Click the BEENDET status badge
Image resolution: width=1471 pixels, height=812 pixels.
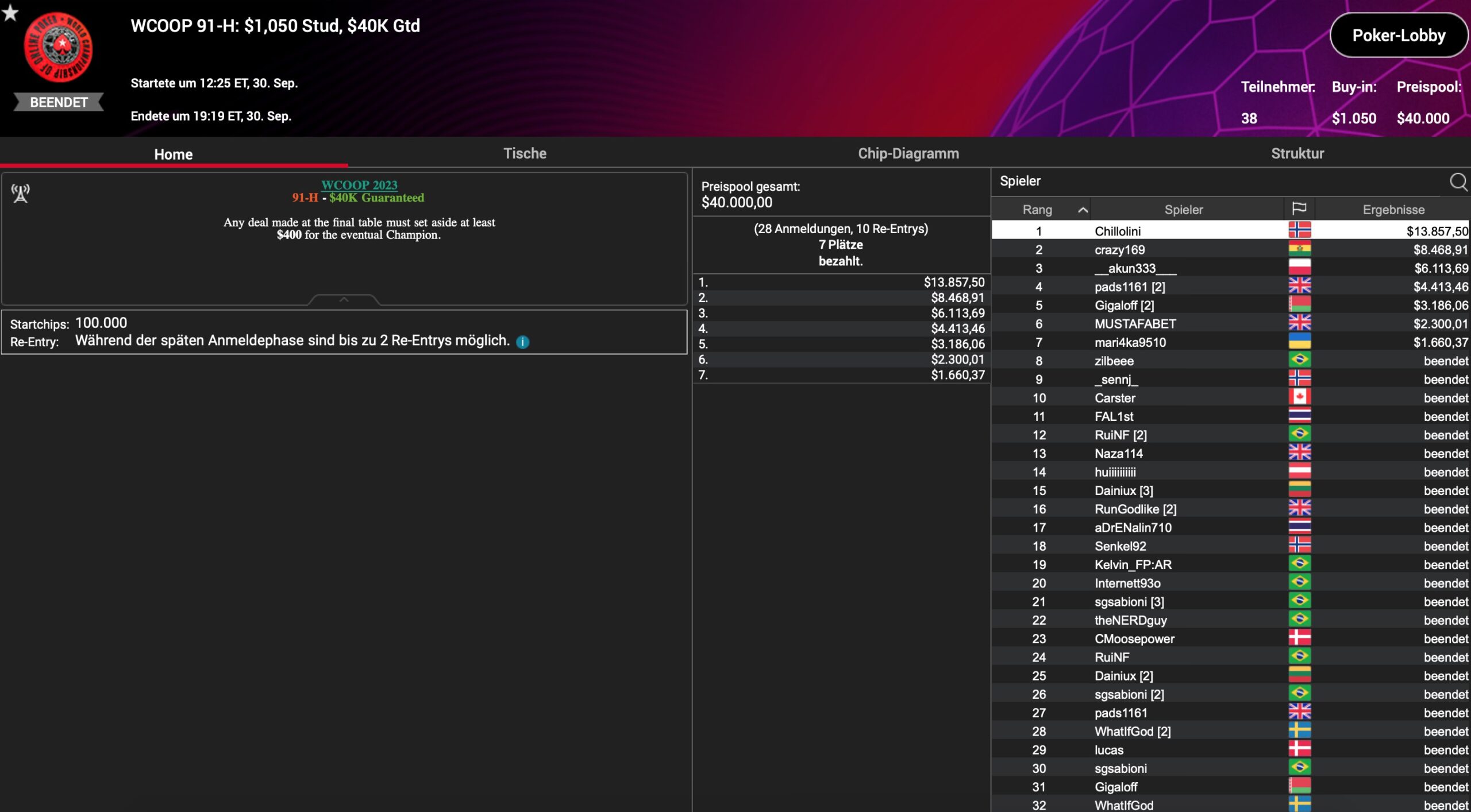pos(59,102)
